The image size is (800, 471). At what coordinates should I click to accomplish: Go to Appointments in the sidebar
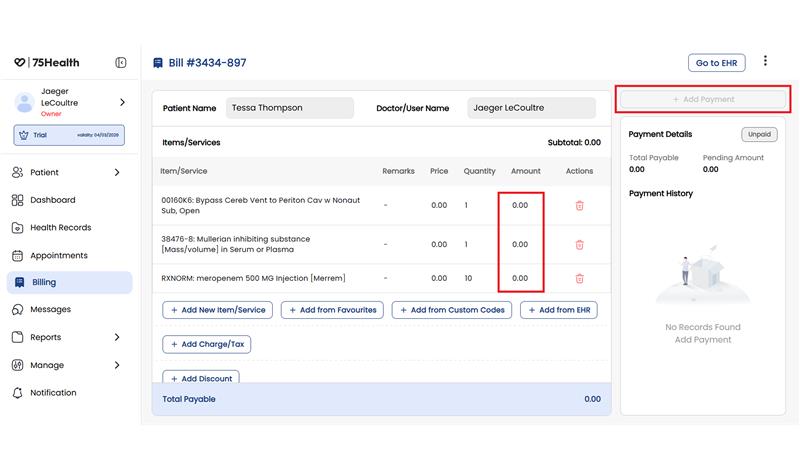tap(58, 256)
